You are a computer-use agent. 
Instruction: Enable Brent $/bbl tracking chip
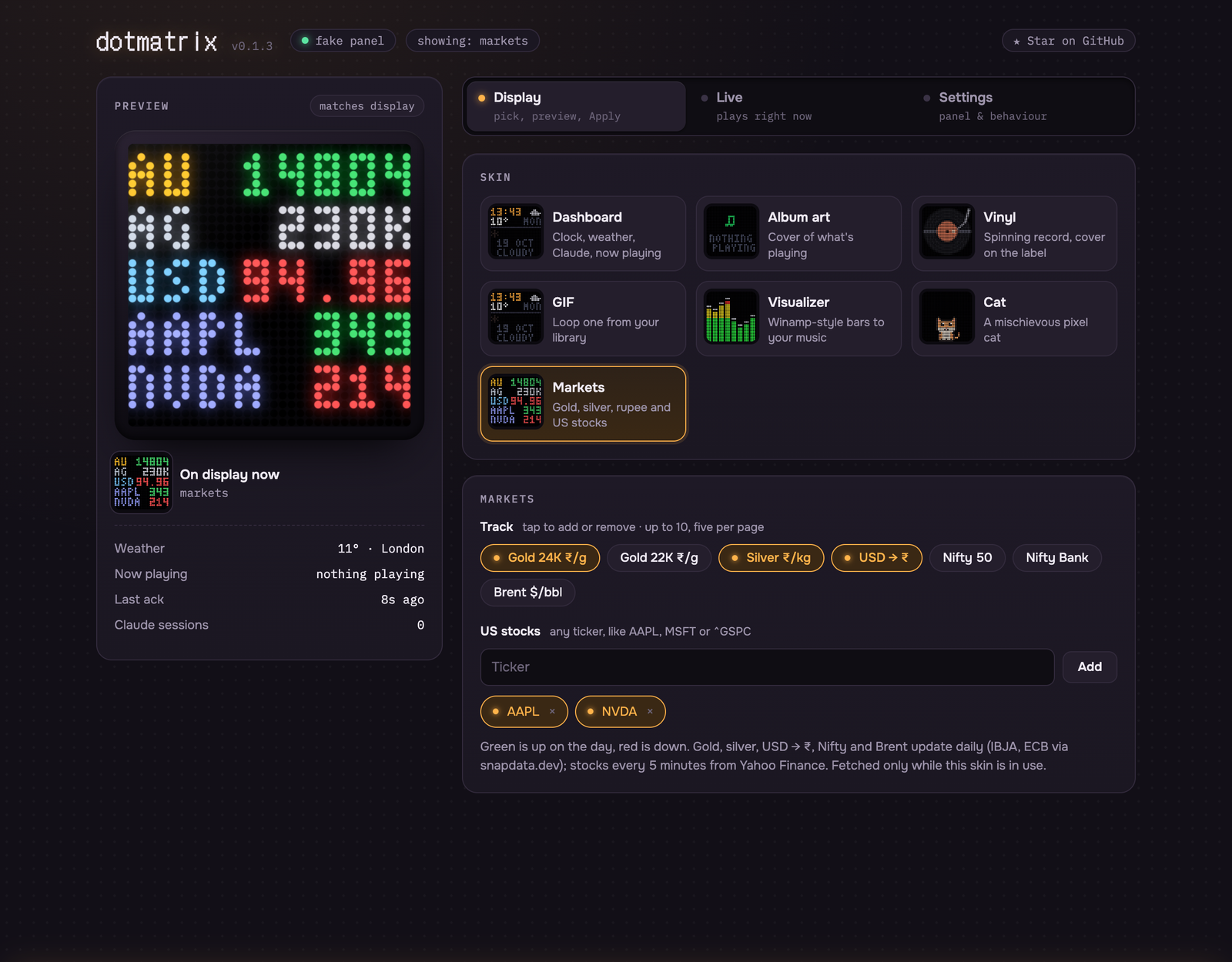528,593
